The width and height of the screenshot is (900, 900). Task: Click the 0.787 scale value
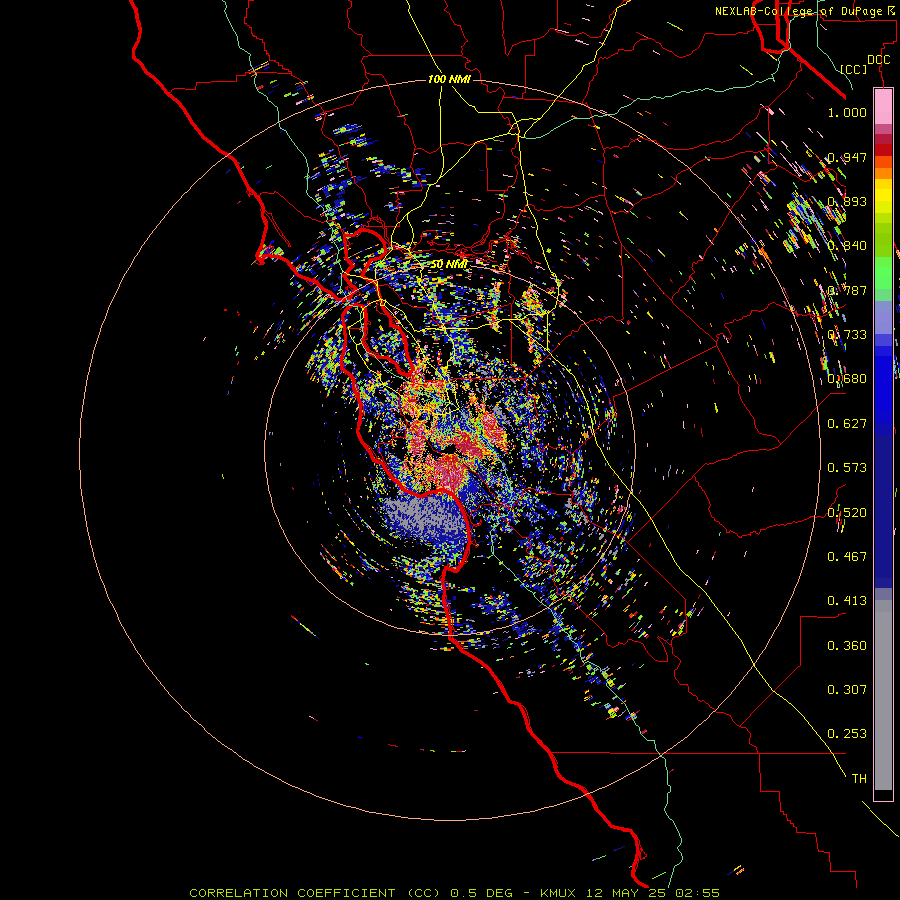(x=847, y=290)
